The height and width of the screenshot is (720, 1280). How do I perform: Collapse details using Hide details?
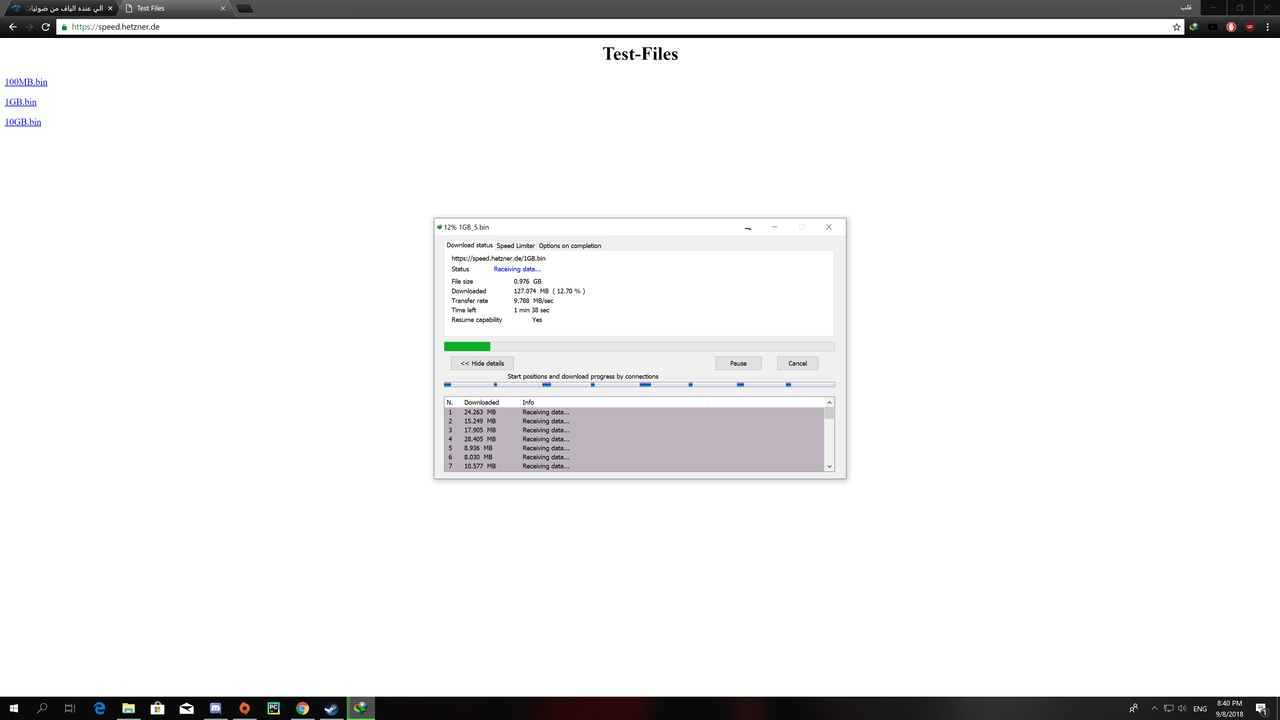coord(481,363)
